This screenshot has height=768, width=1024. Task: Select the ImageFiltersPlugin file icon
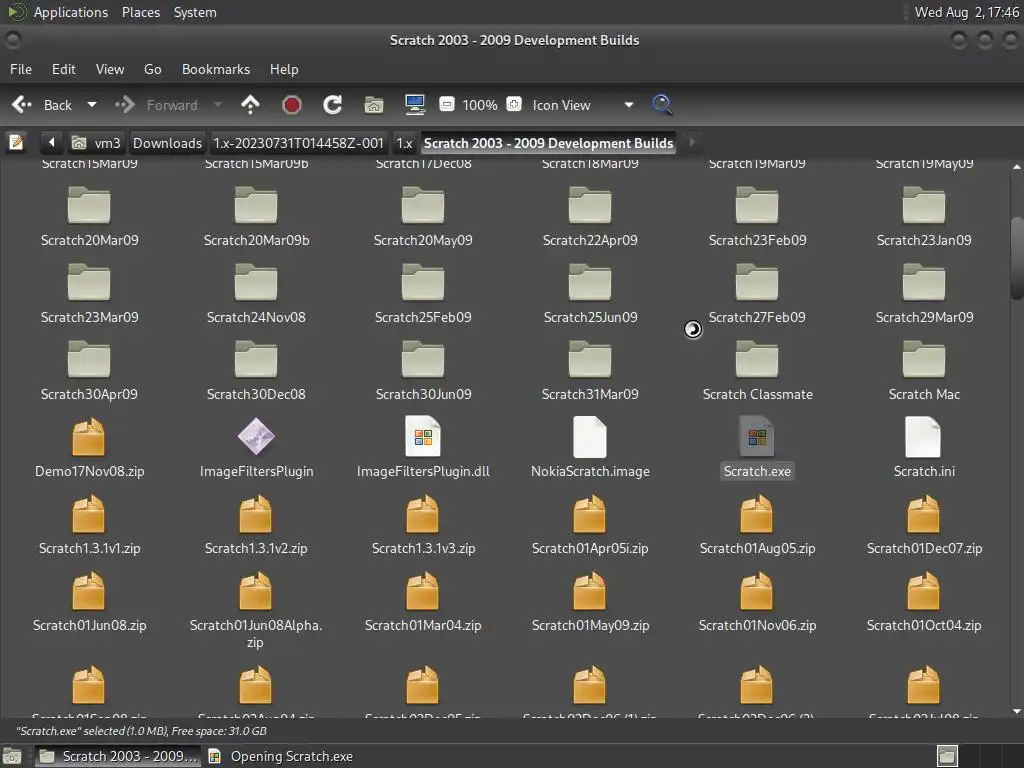tap(256, 437)
